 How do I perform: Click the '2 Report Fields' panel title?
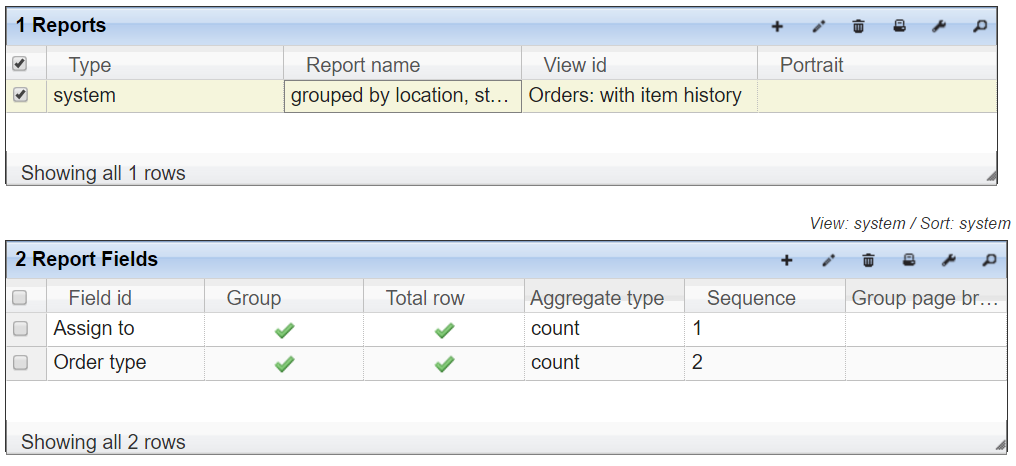pos(87,260)
